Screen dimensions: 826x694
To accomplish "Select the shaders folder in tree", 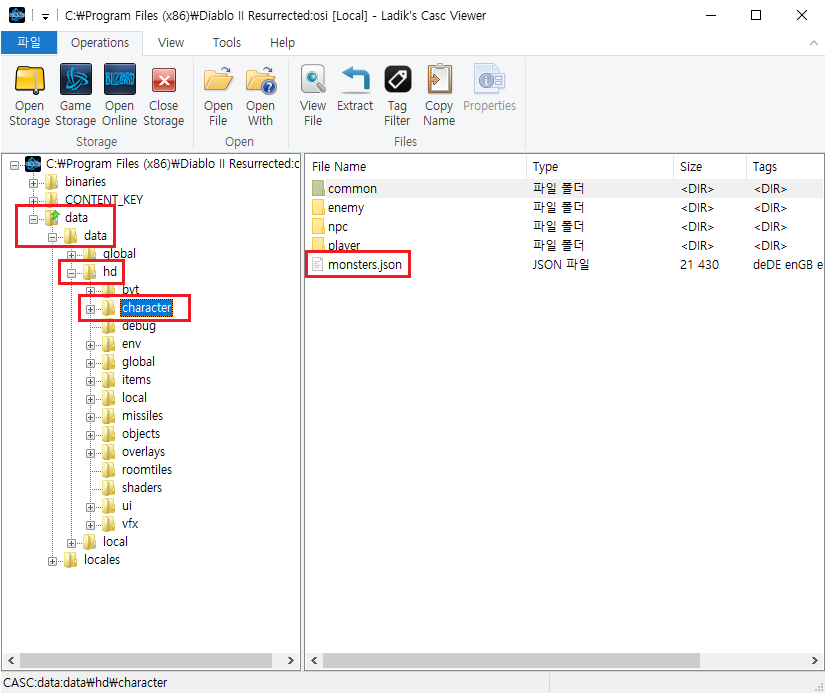I will point(142,487).
